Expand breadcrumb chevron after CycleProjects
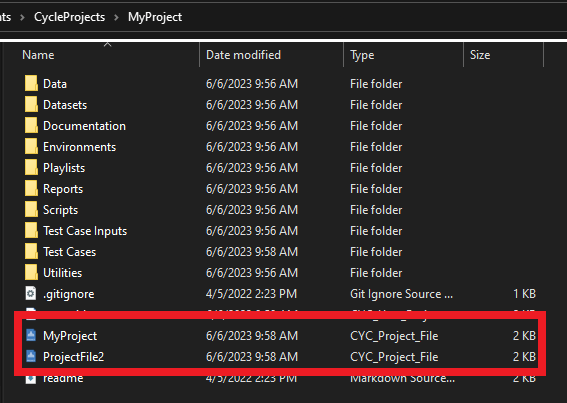 [116, 17]
